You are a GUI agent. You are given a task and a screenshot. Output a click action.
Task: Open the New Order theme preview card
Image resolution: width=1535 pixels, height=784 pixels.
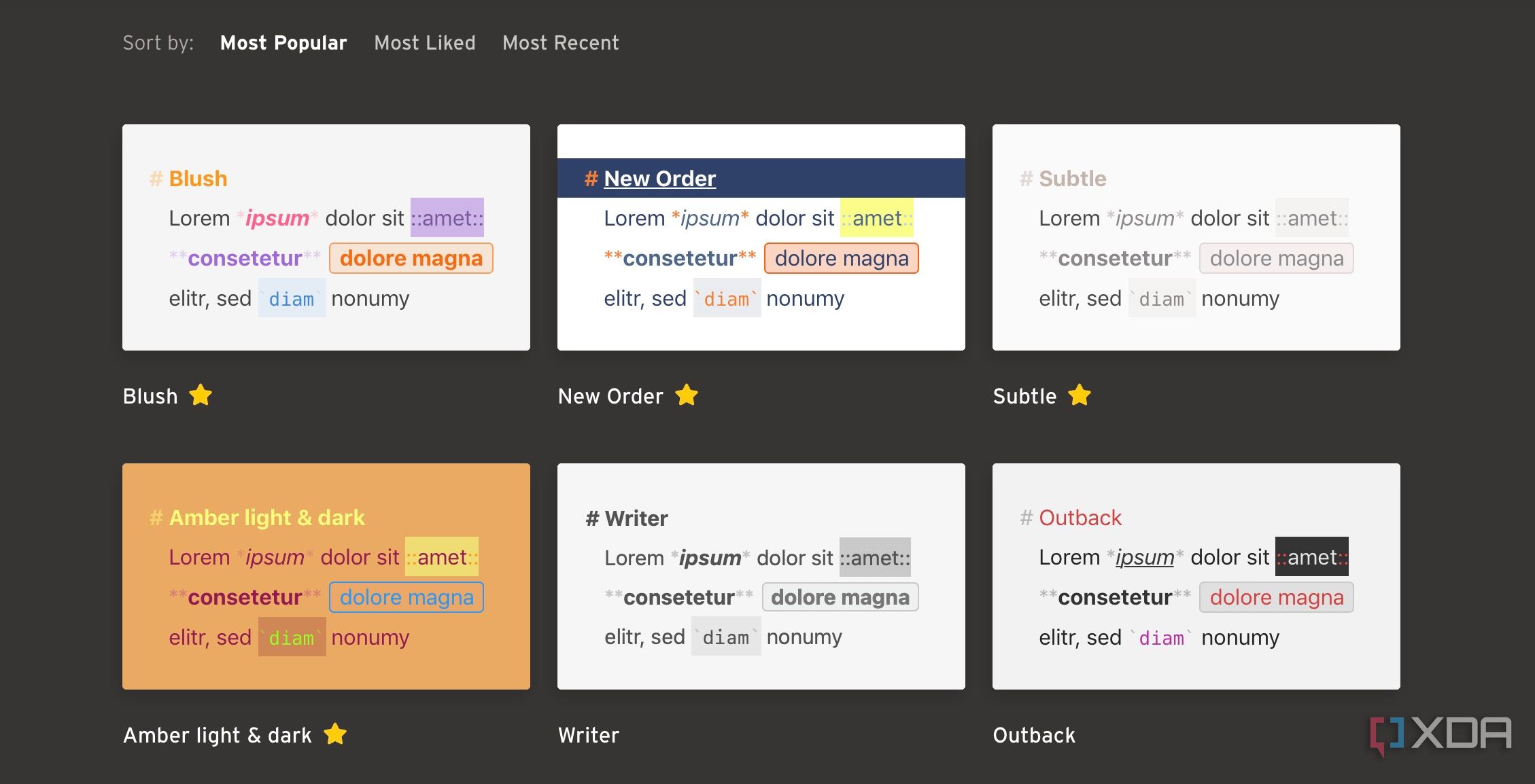coord(761,237)
